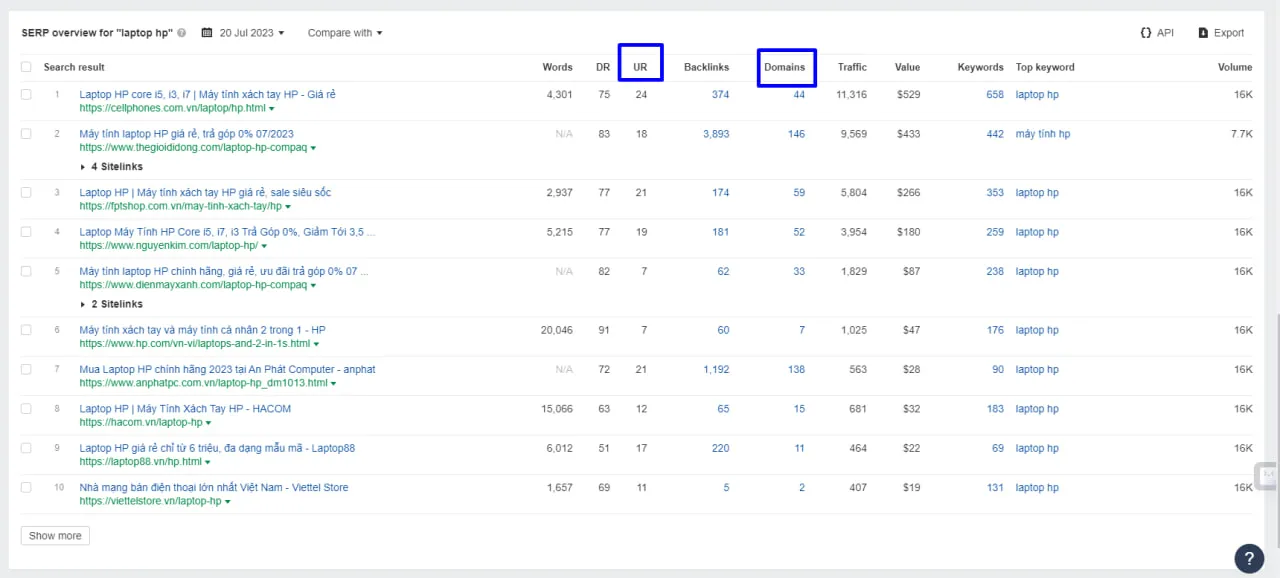This screenshot has width=1280, height=578.
Task: Expand the 4 Sitelinks row
Action: click(111, 166)
